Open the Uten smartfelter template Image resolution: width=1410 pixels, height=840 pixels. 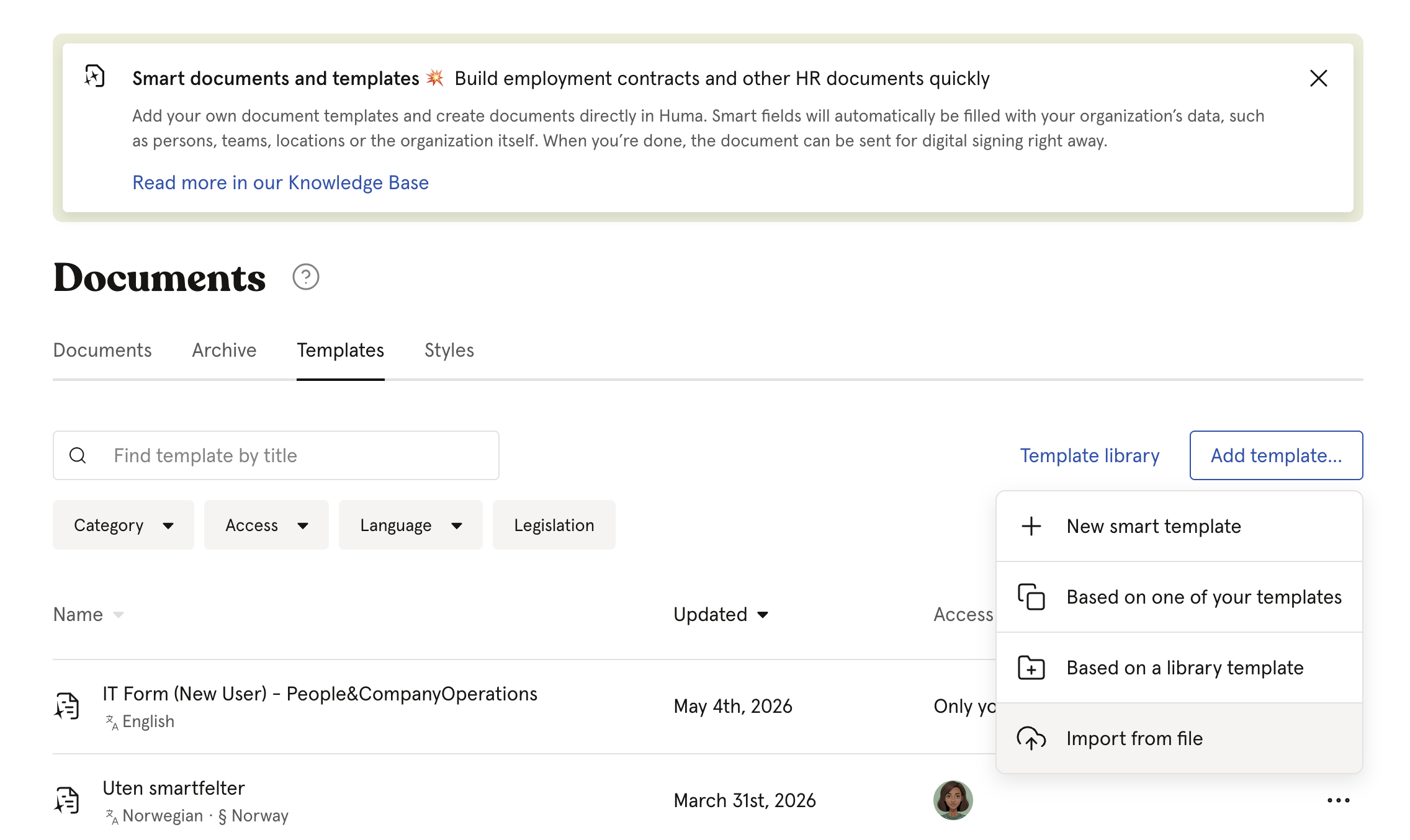click(x=174, y=788)
